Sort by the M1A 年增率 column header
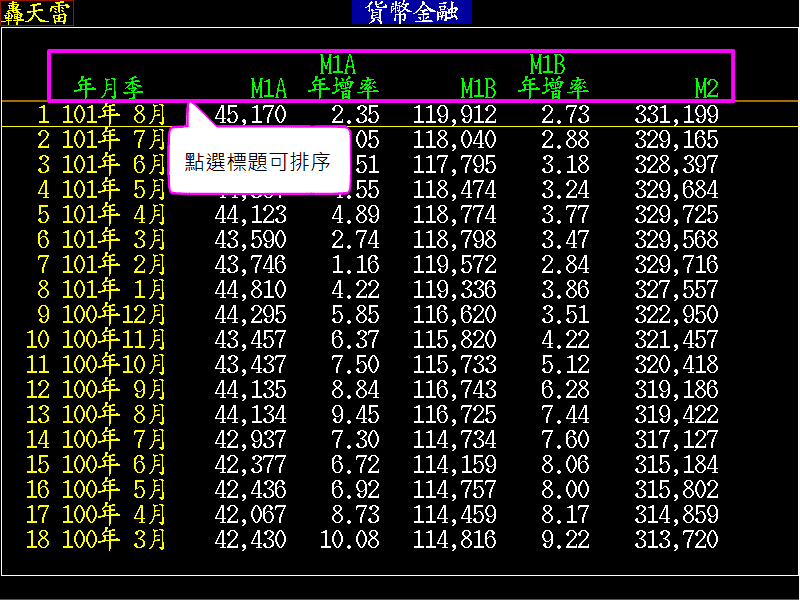 [x=343, y=77]
